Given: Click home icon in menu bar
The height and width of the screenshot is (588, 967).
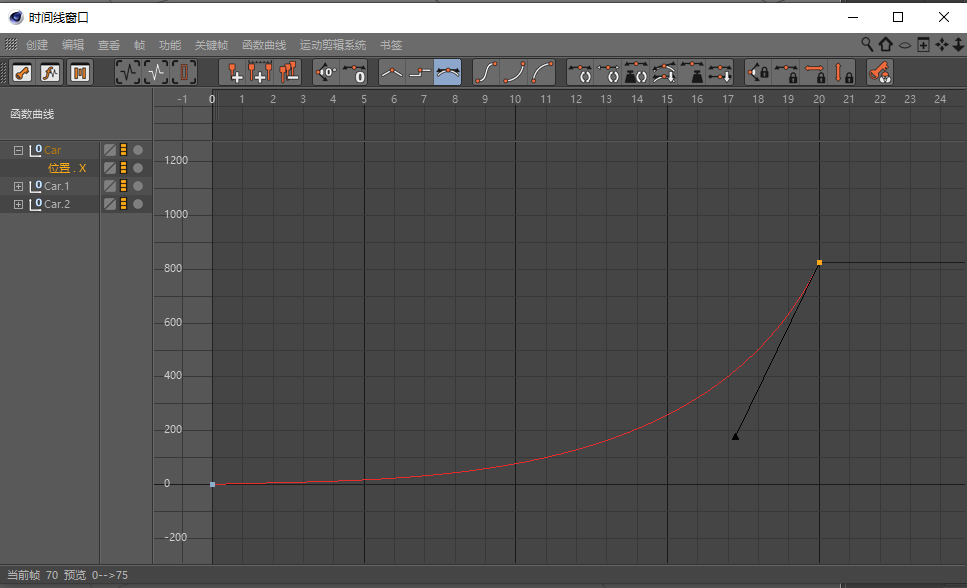Looking at the screenshot, I should click(x=886, y=44).
